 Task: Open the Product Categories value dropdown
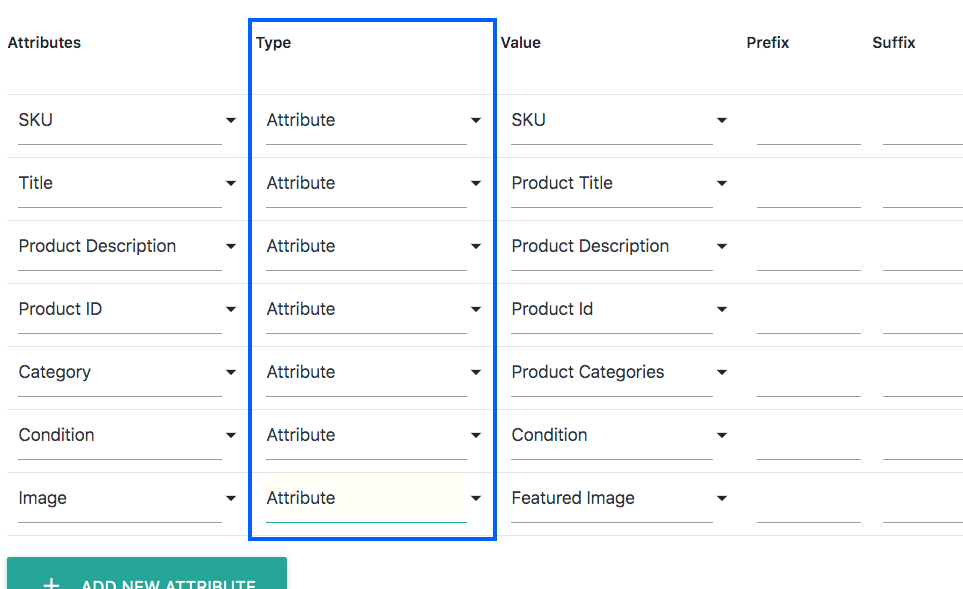619,372
